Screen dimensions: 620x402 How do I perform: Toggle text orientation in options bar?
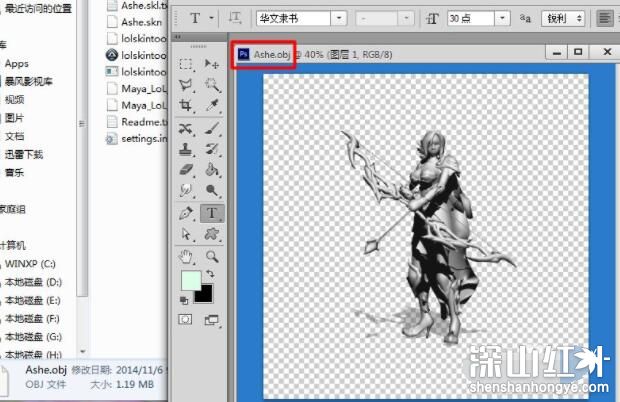235,18
